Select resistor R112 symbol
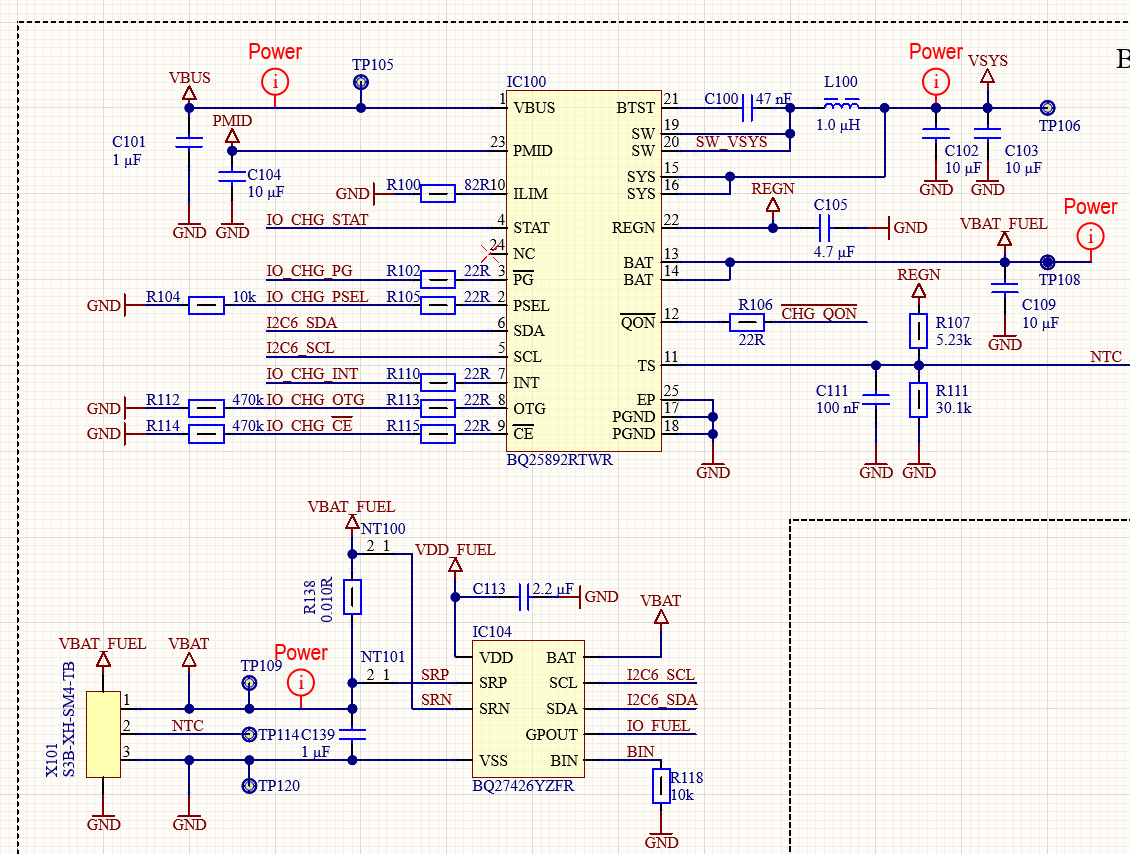Viewport: 1130px width, 854px height. tap(206, 409)
